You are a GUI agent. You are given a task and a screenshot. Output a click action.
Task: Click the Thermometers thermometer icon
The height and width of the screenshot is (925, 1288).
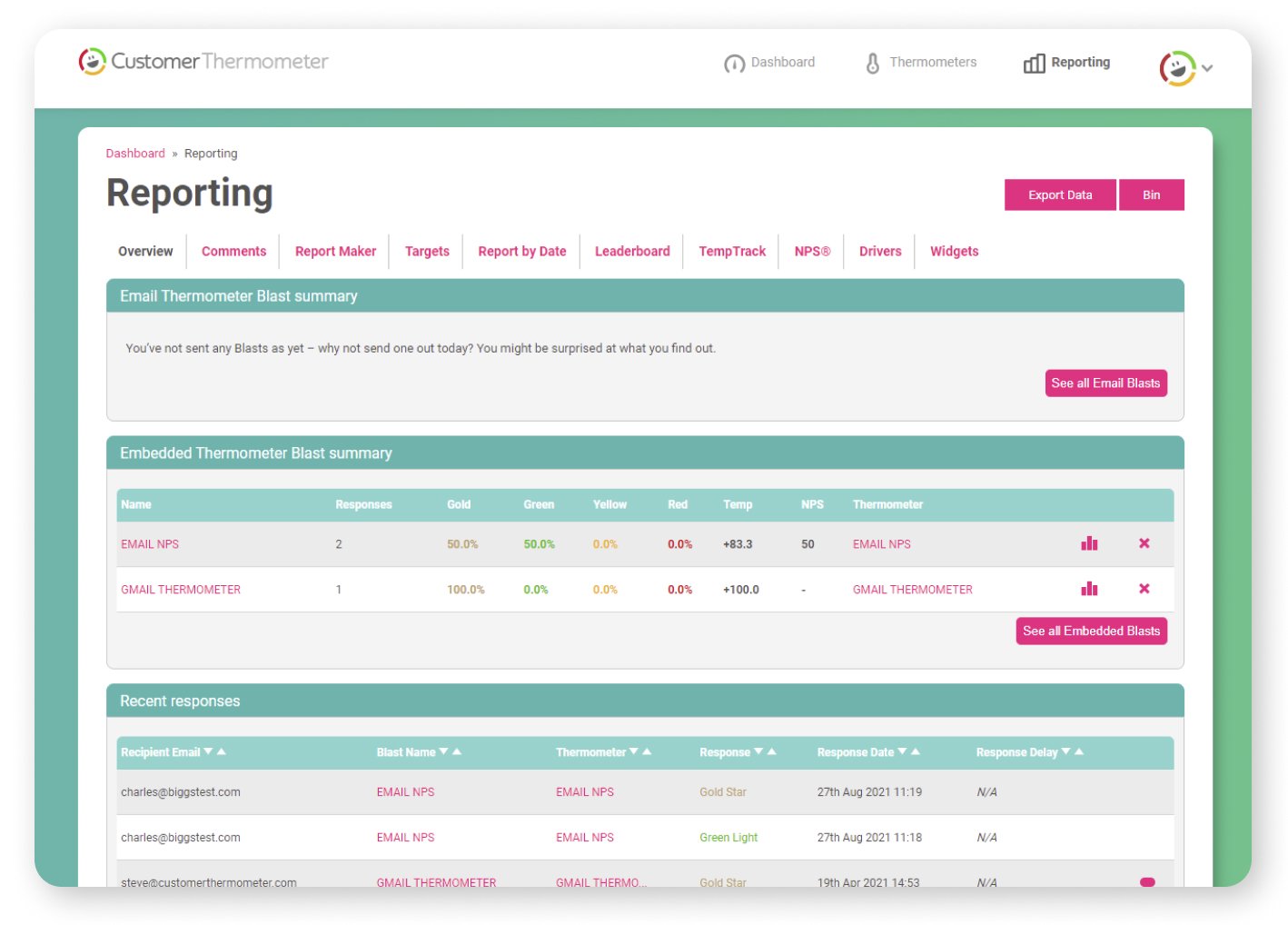[872, 64]
